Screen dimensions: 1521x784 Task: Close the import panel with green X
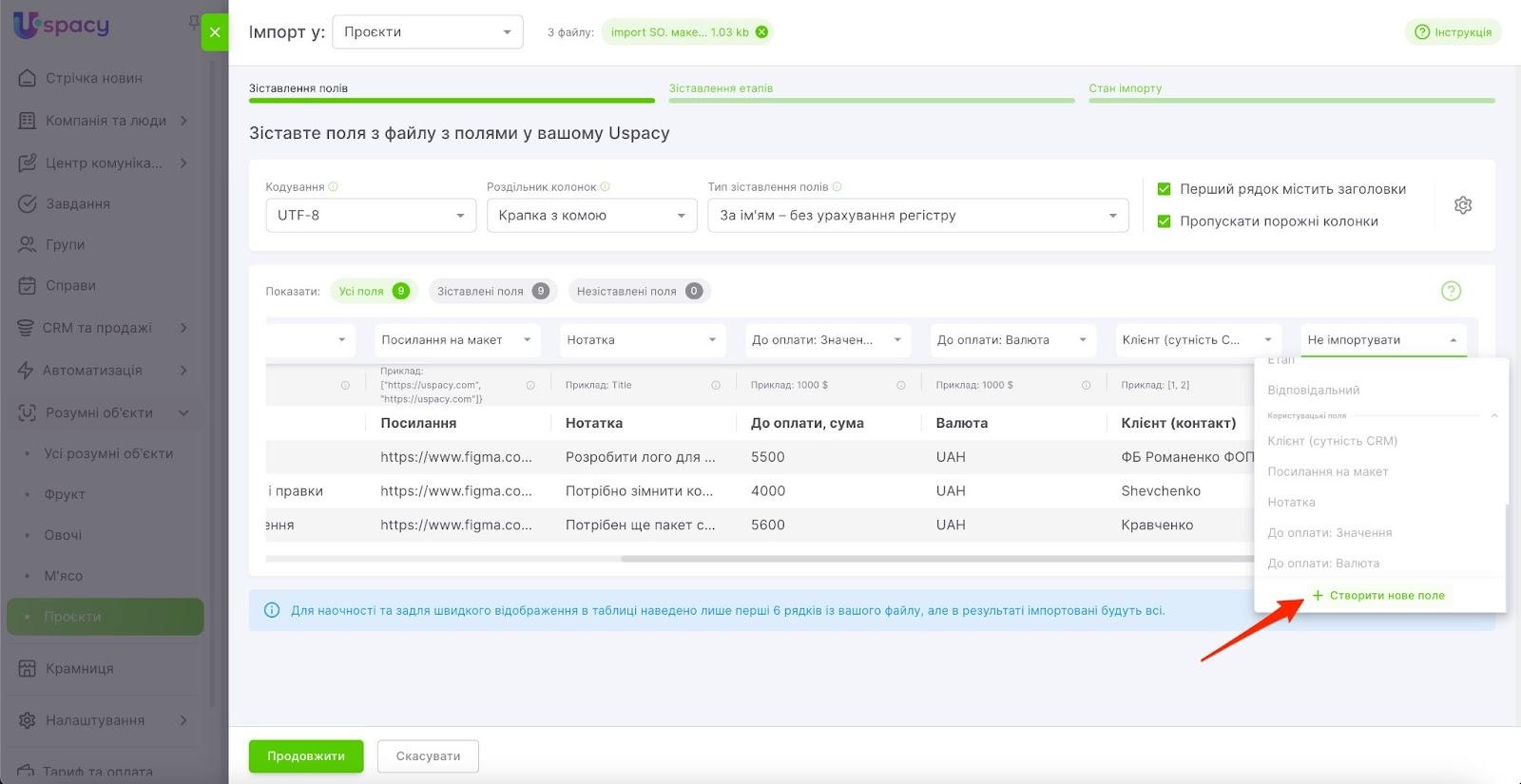pos(215,32)
